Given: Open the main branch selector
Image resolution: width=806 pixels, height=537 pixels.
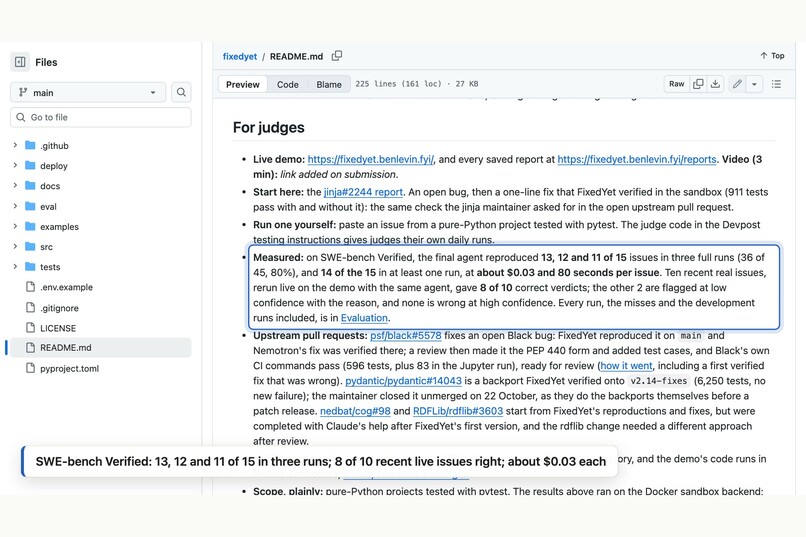Looking at the screenshot, I should (x=88, y=92).
